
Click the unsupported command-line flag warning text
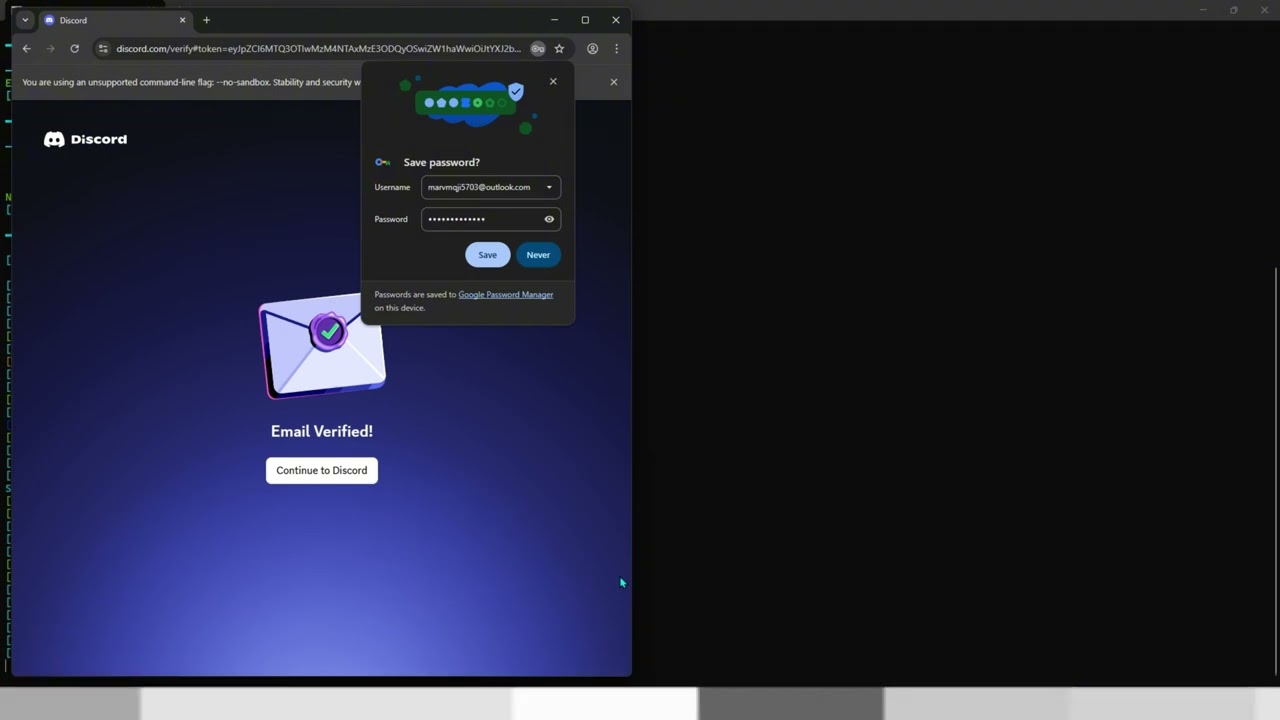click(x=191, y=82)
